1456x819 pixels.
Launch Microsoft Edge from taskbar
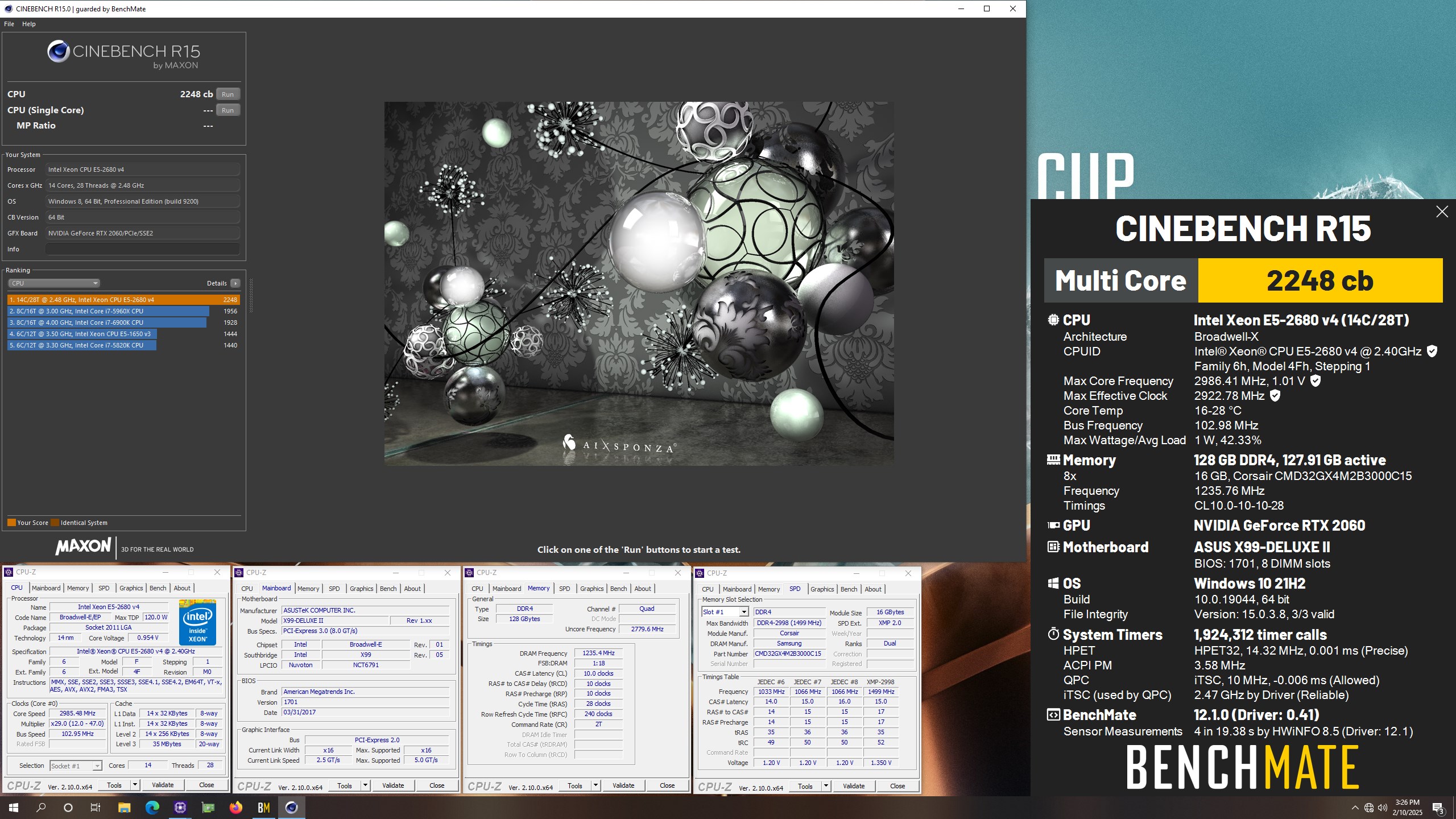tap(152, 808)
